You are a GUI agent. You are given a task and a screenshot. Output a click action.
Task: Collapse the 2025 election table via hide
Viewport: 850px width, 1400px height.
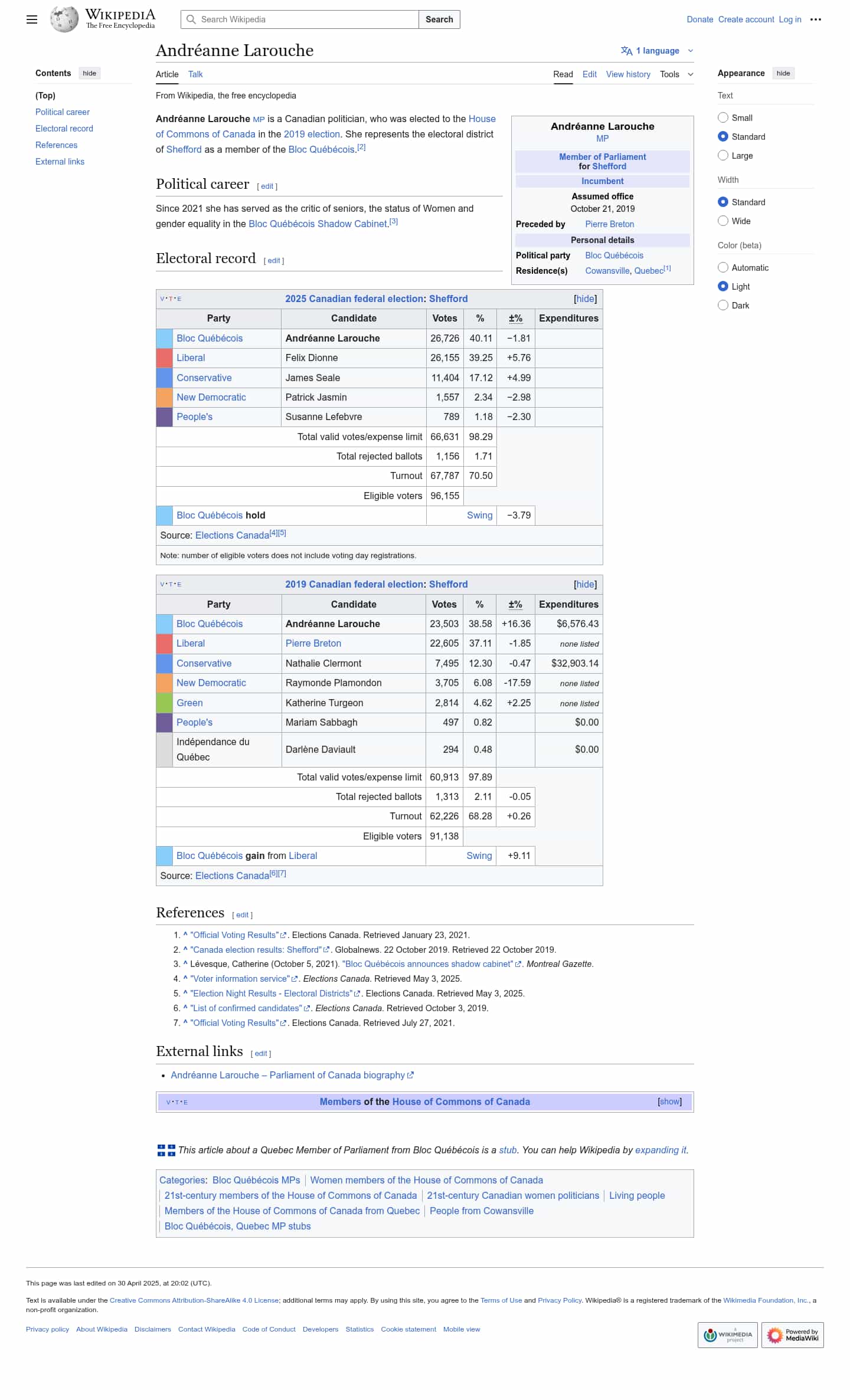(585, 299)
